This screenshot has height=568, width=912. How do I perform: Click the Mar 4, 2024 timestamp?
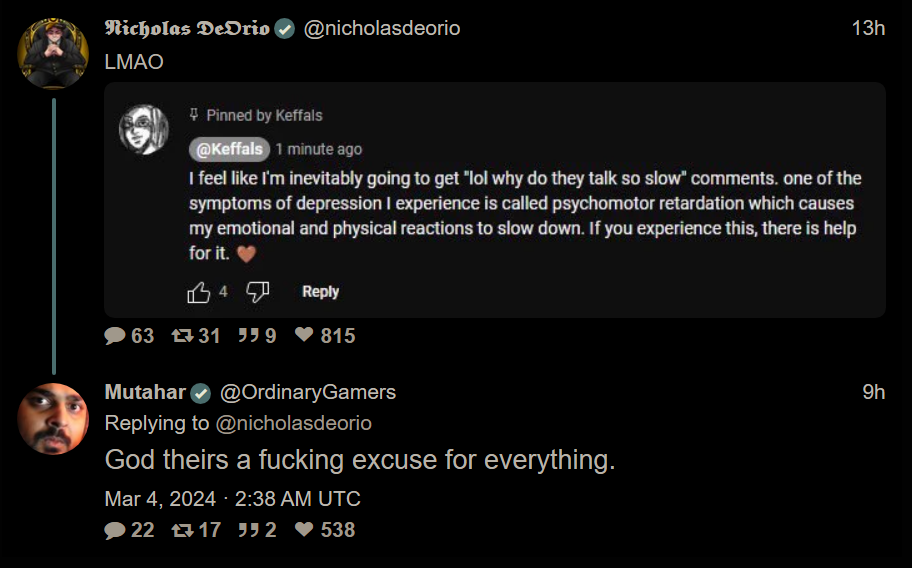point(232,499)
